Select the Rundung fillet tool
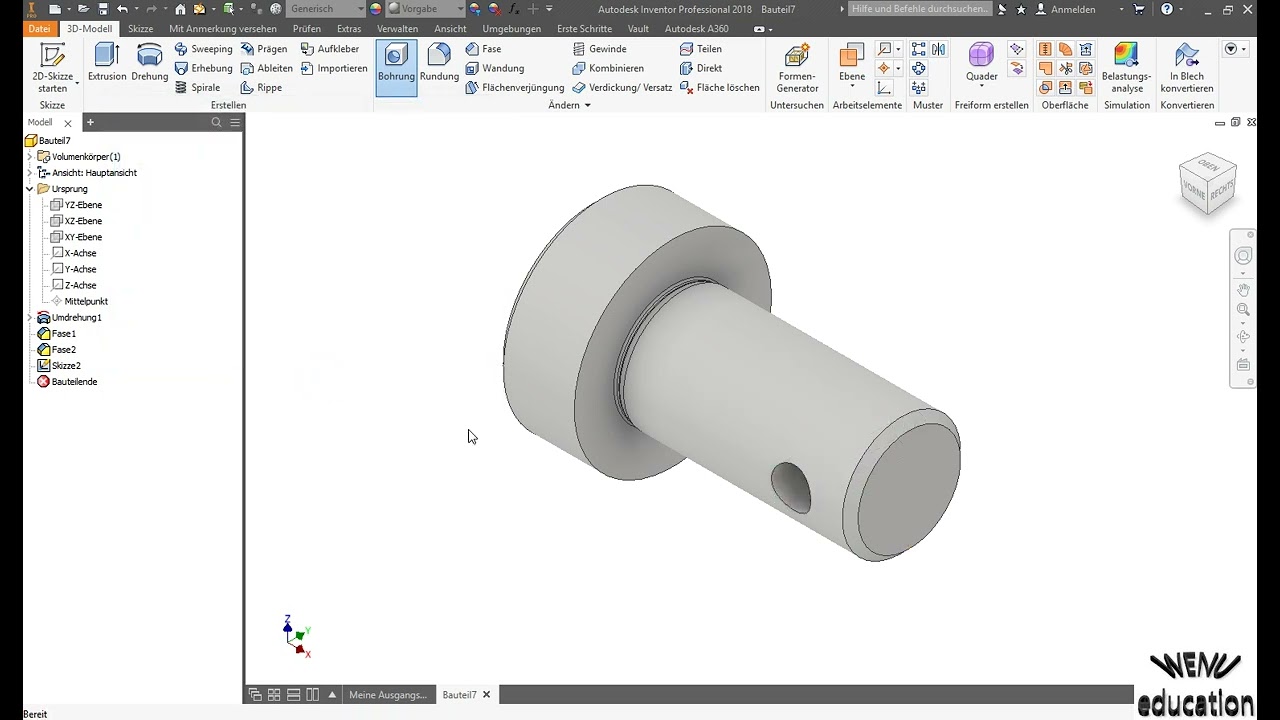Viewport: 1280px width, 720px height. 439,64
